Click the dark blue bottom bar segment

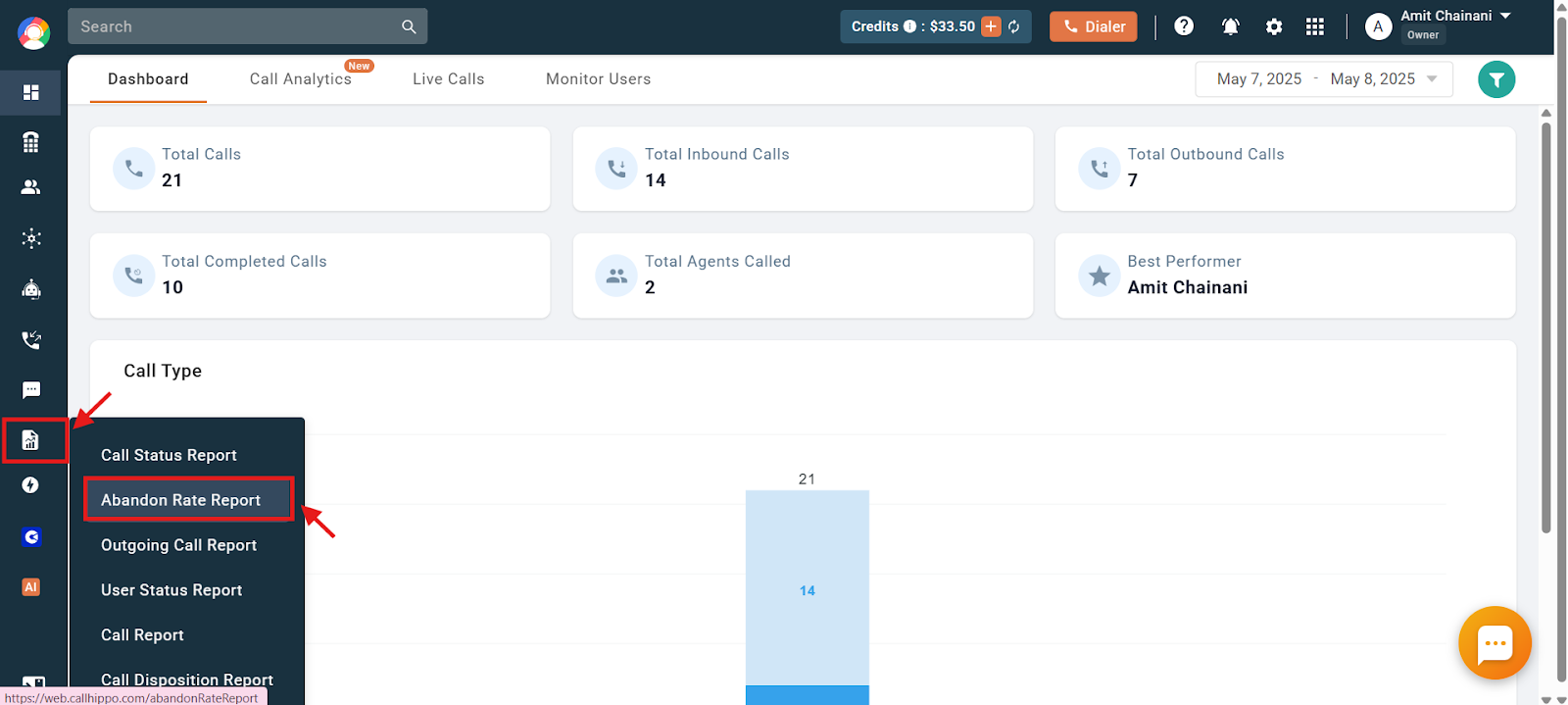pyautogui.click(x=808, y=695)
